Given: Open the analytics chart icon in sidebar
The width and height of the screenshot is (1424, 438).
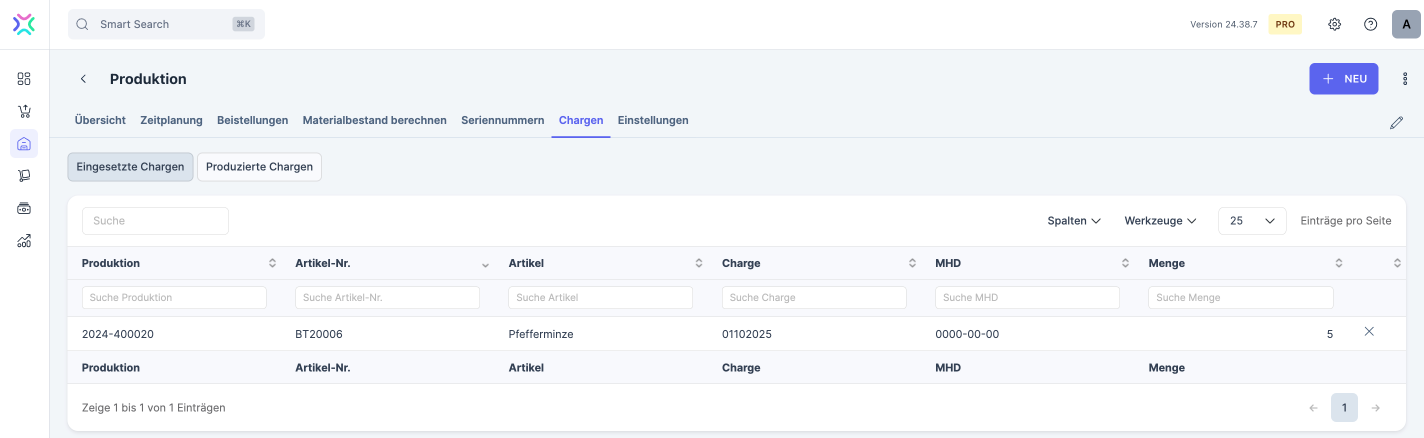Looking at the screenshot, I should tap(24, 240).
